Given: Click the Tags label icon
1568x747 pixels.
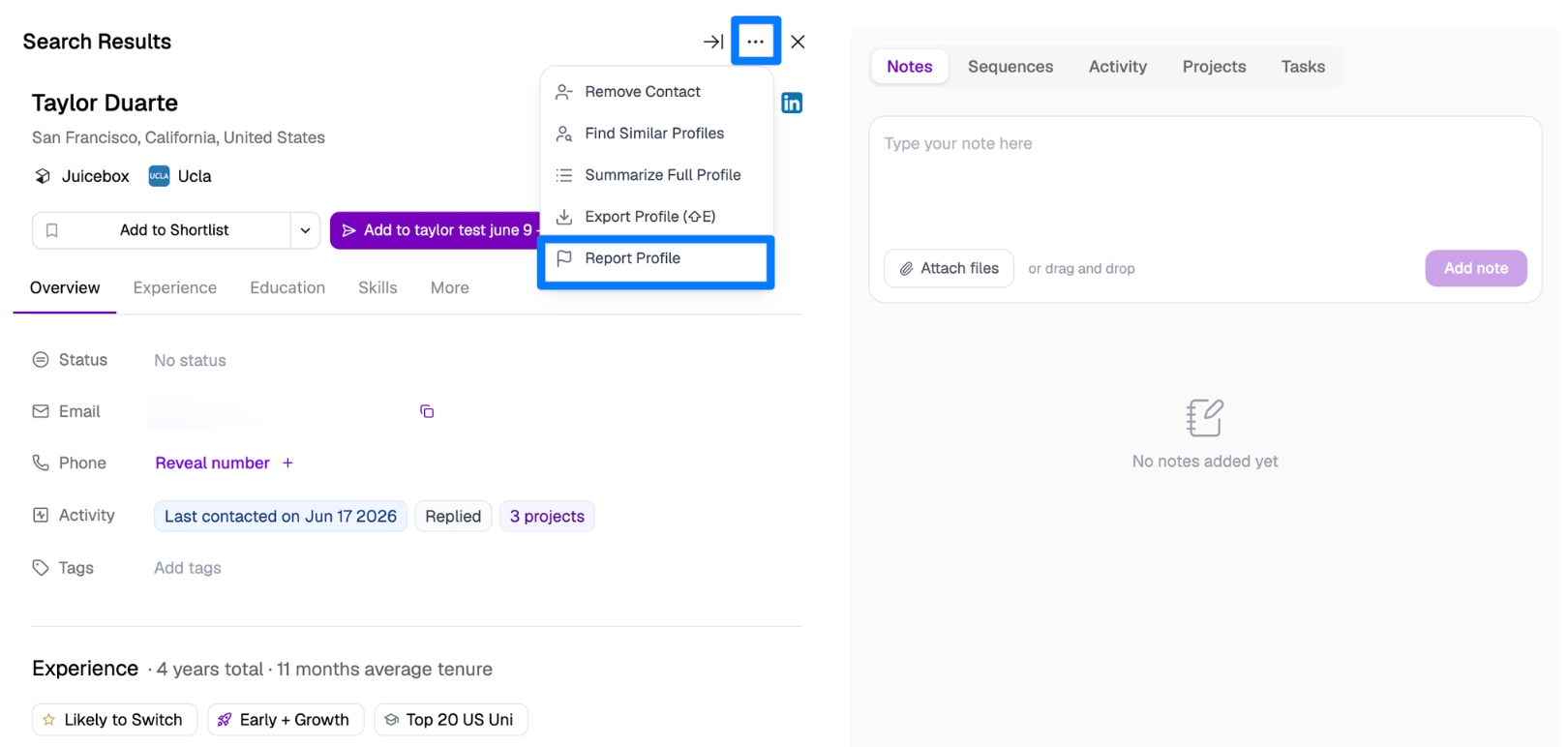Looking at the screenshot, I should tap(41, 567).
